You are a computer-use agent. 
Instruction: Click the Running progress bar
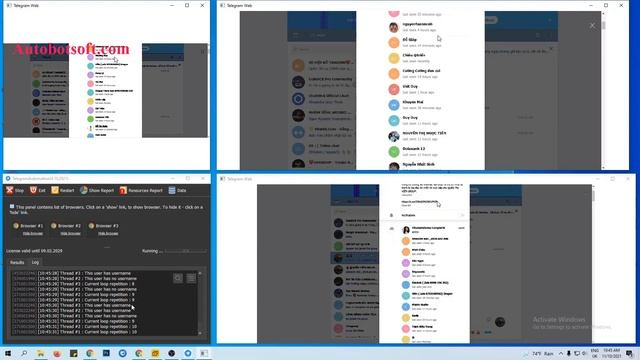(x=186, y=251)
